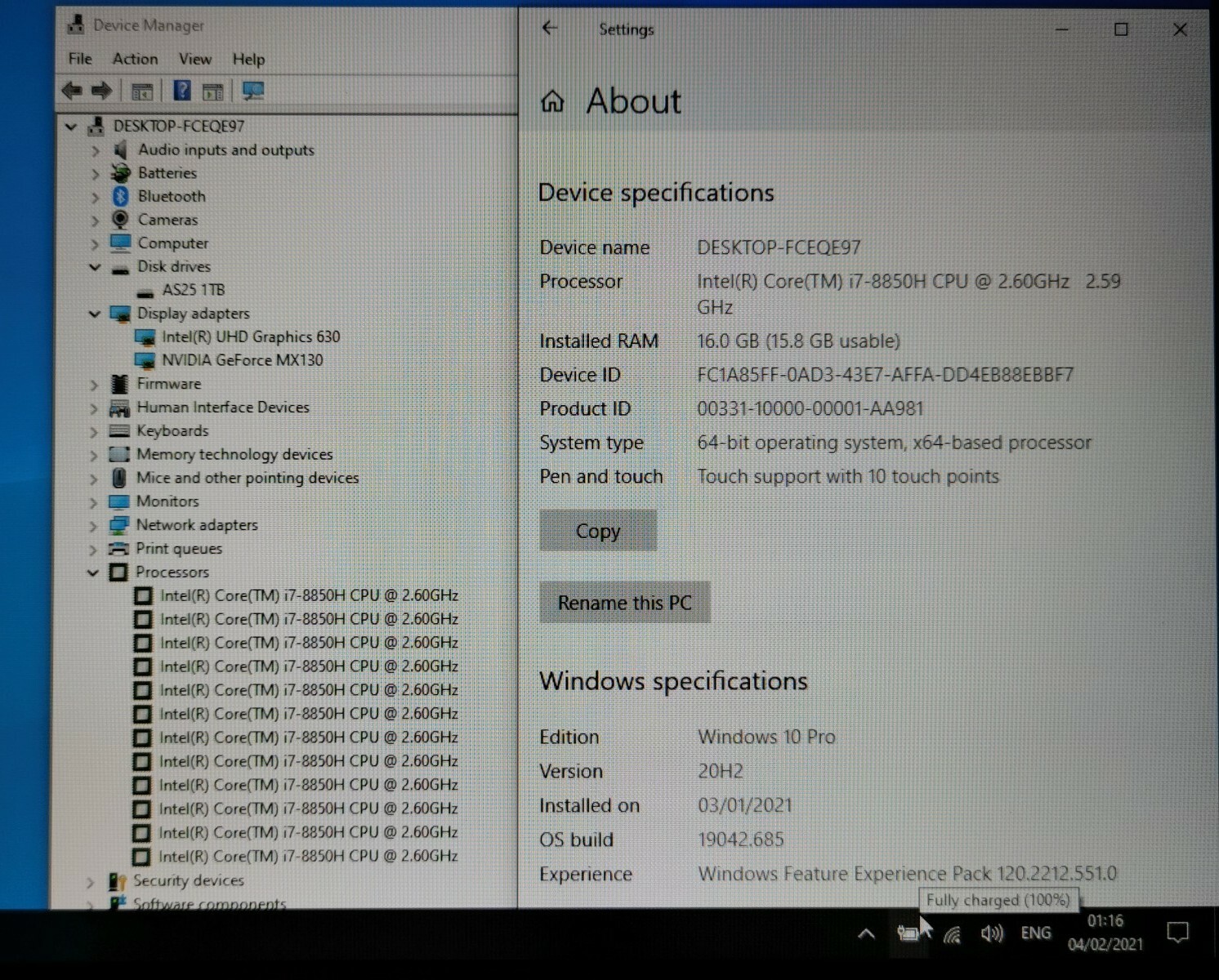Open the Wi-Fi network tray icon
The height and width of the screenshot is (980, 1219).
point(952,933)
